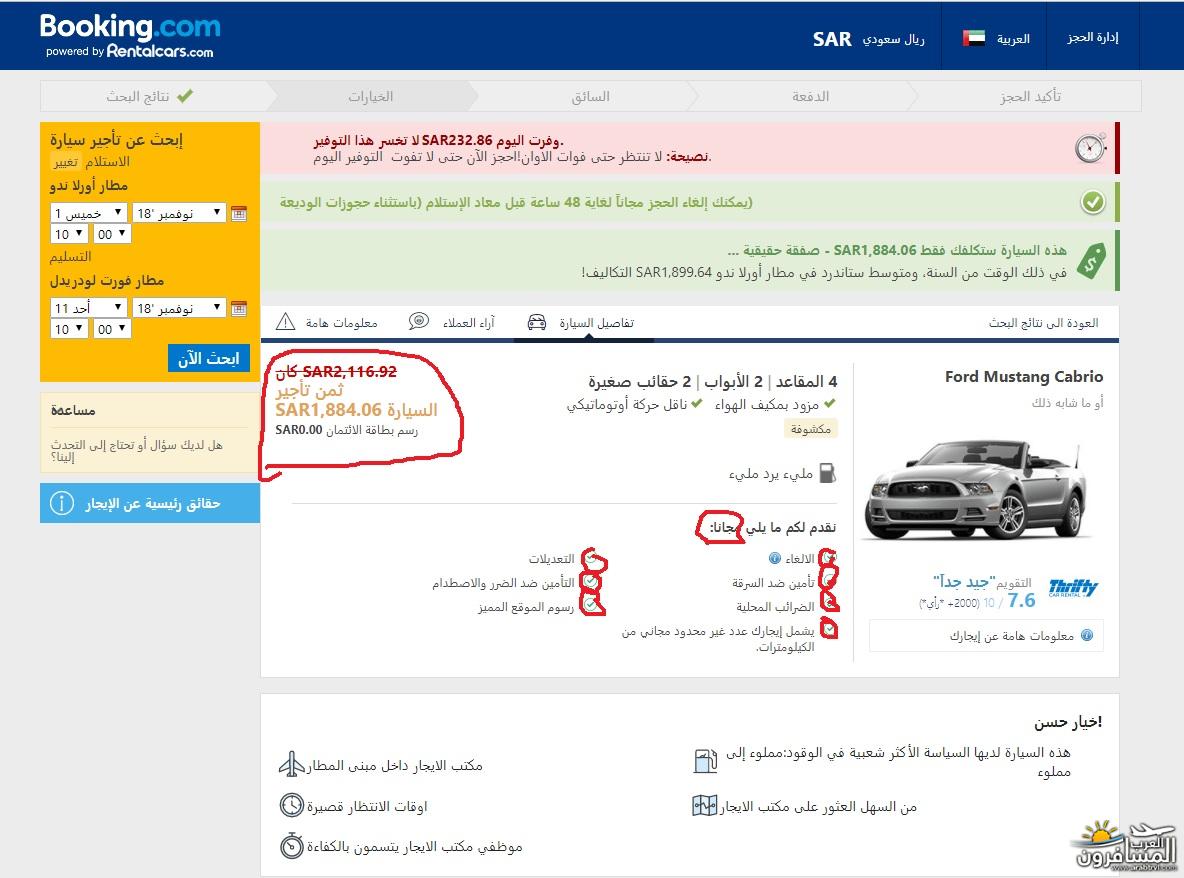Click warning triangle general info icon
This screenshot has height=878, width=1184.
[285, 322]
